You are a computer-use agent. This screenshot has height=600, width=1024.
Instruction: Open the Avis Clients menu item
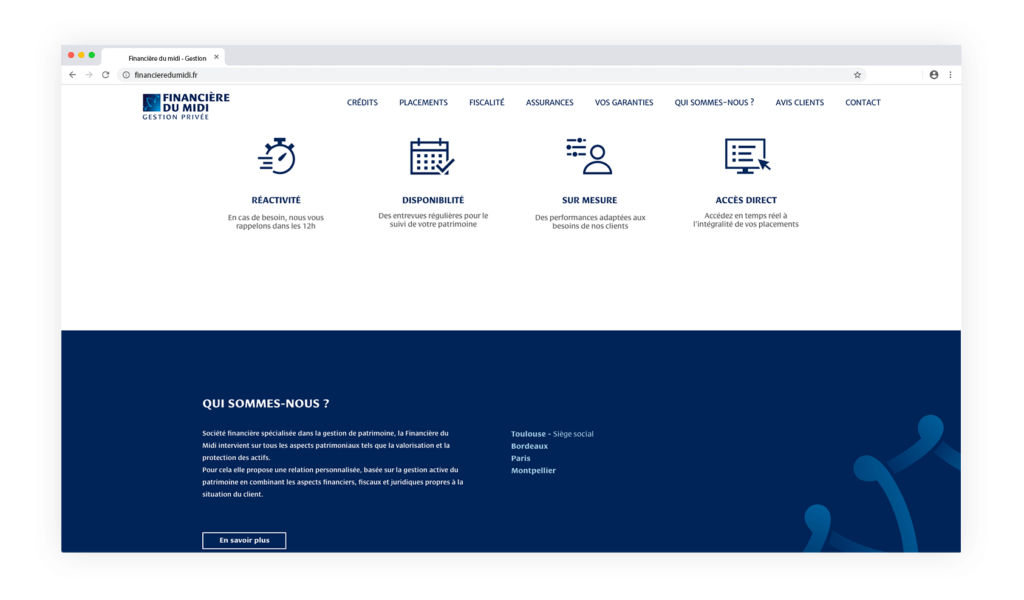pos(799,103)
